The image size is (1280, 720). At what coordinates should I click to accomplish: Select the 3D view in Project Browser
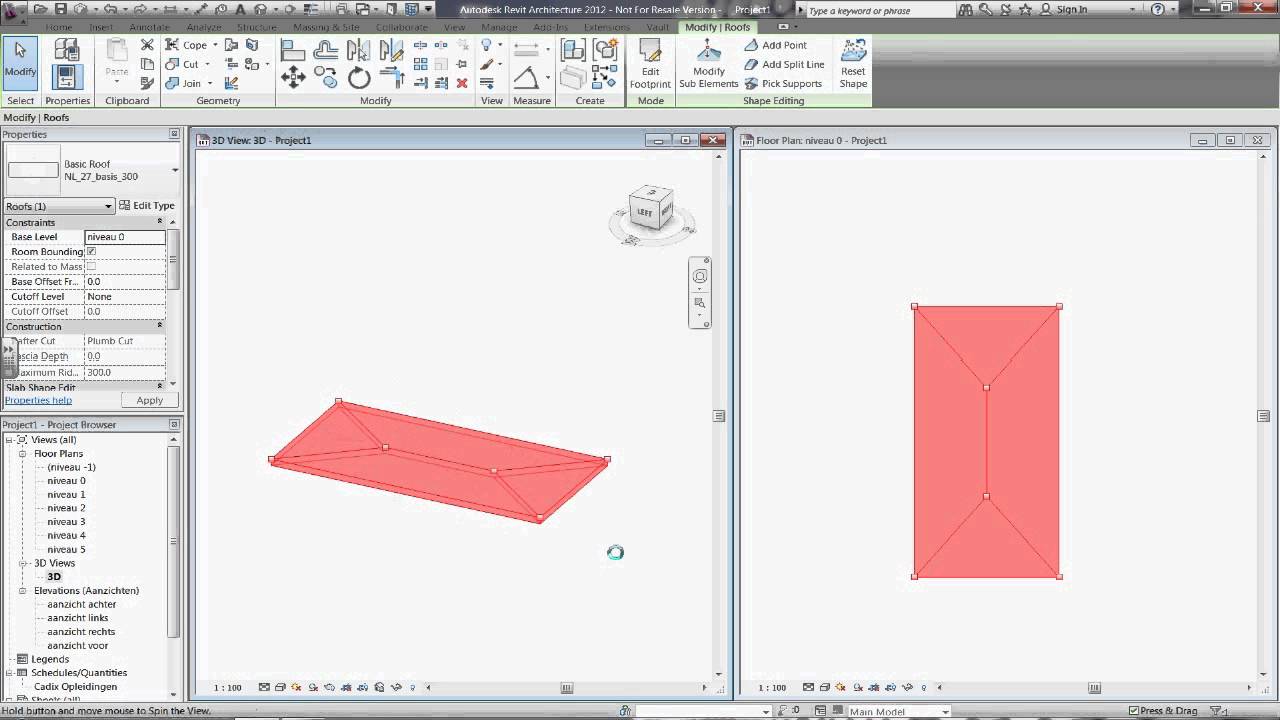(54, 577)
